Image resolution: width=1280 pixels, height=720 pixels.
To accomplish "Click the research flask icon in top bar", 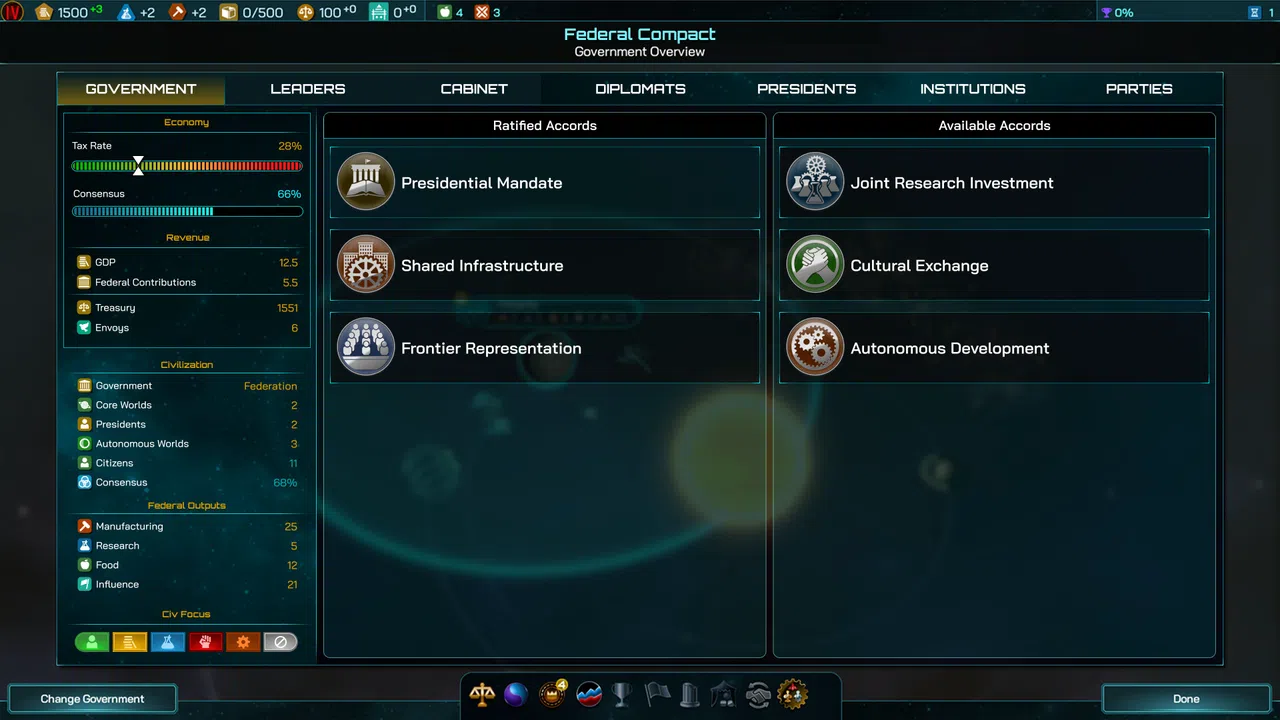I will coord(126,12).
